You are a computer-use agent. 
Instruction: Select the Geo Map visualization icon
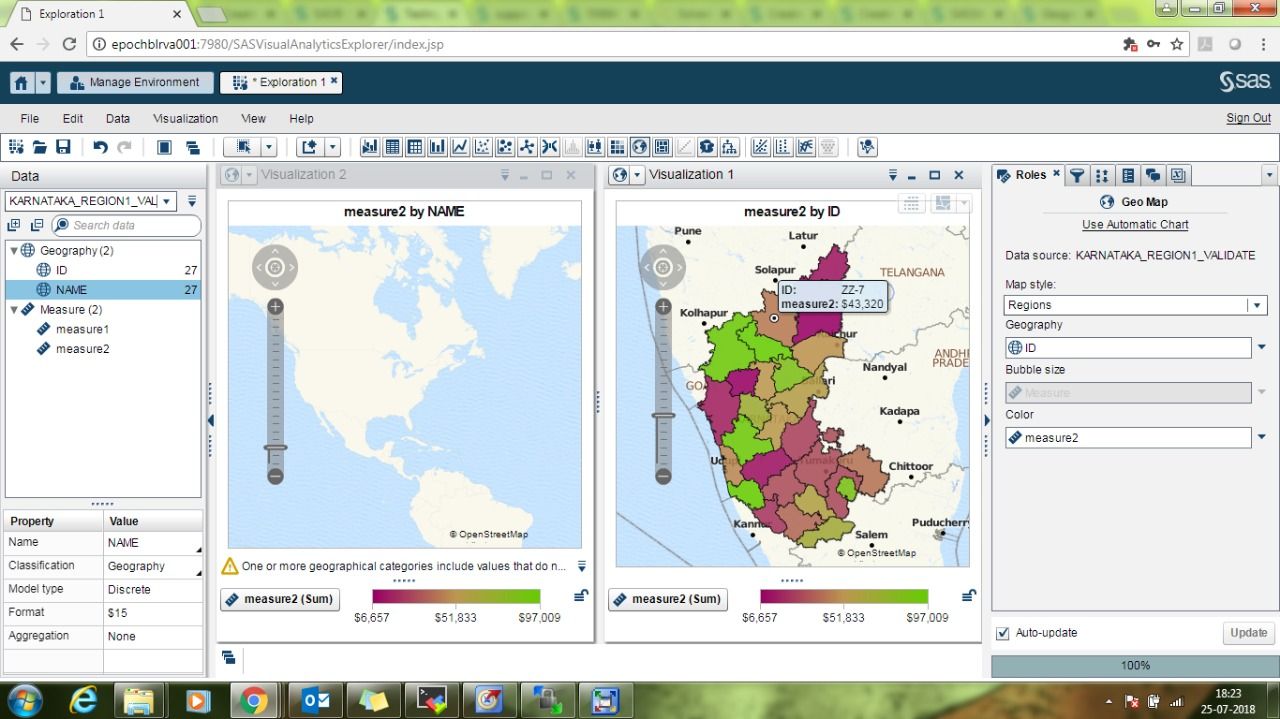click(640, 147)
